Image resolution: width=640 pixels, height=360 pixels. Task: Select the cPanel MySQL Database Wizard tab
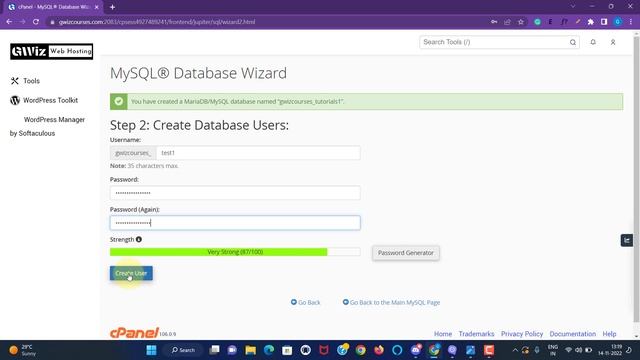click(x=53, y=7)
